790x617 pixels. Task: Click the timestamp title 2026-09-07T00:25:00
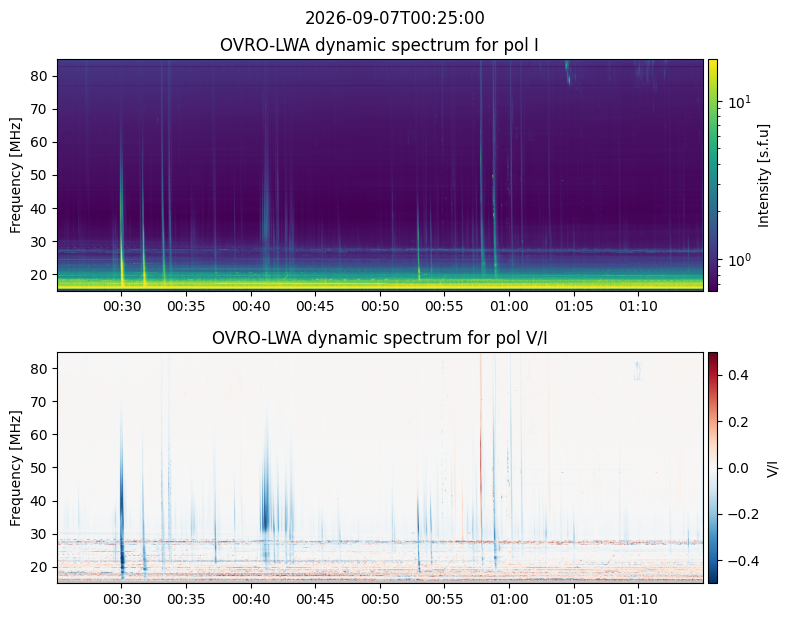394,18
